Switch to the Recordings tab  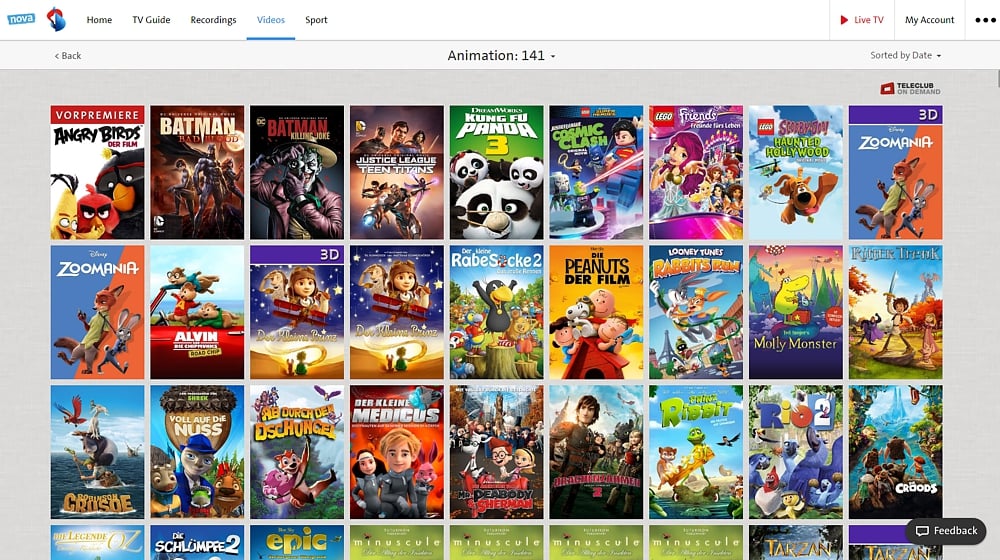[x=213, y=20]
